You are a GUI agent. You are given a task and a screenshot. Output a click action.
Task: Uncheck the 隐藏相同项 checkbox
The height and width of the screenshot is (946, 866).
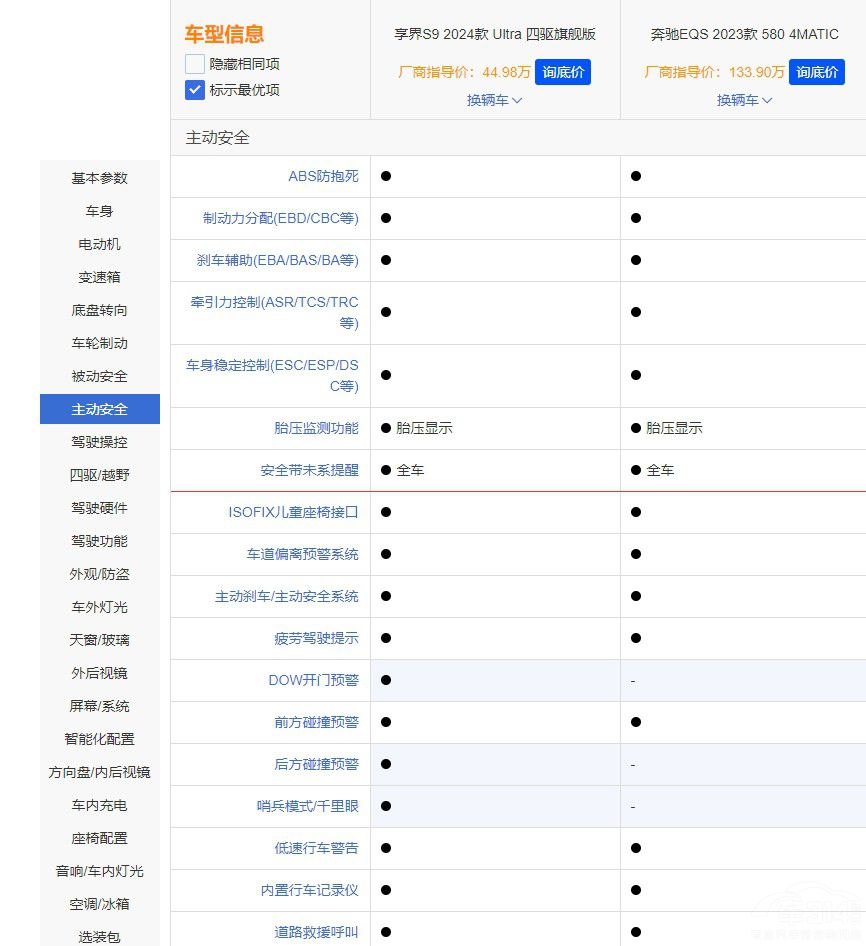tap(195, 63)
